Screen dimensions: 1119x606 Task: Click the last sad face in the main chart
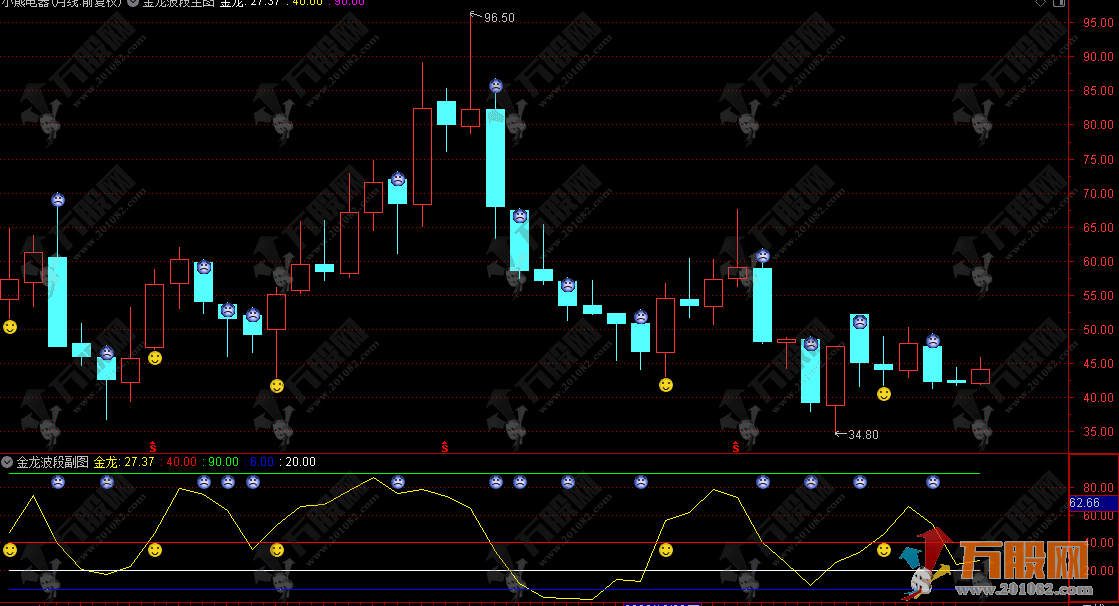(x=933, y=340)
